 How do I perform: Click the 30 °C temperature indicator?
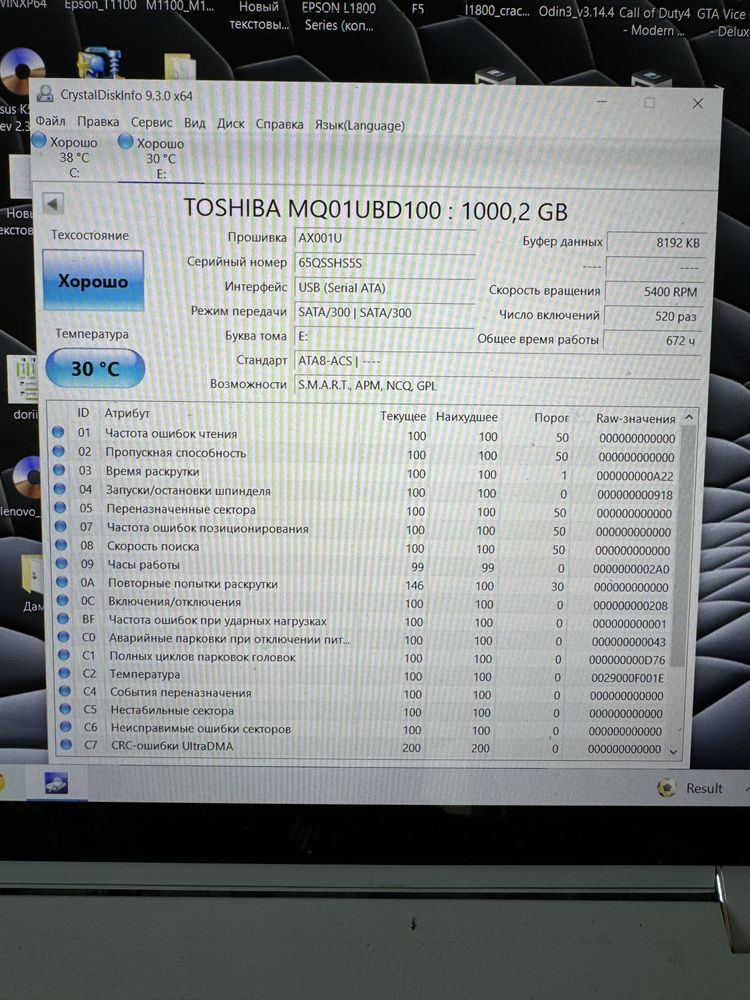tap(95, 368)
